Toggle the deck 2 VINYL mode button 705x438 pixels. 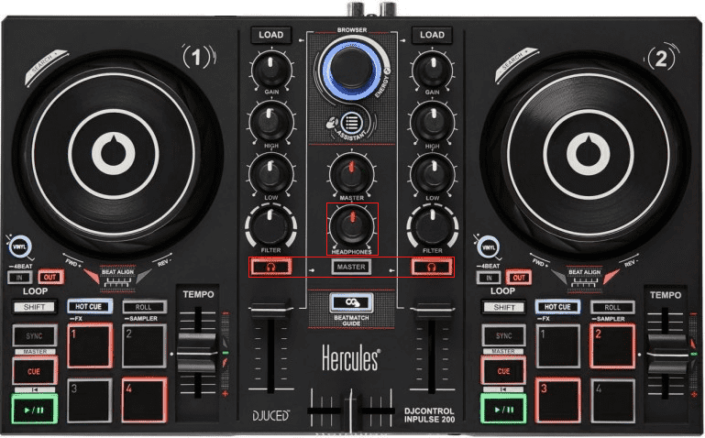[488, 247]
